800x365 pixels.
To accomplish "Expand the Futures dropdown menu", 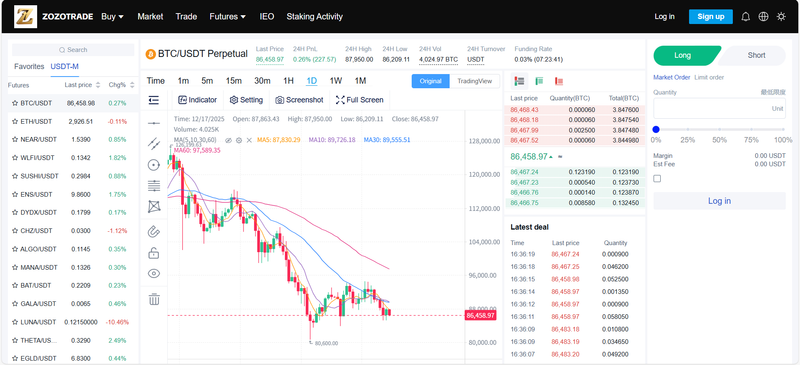I will [x=228, y=16].
